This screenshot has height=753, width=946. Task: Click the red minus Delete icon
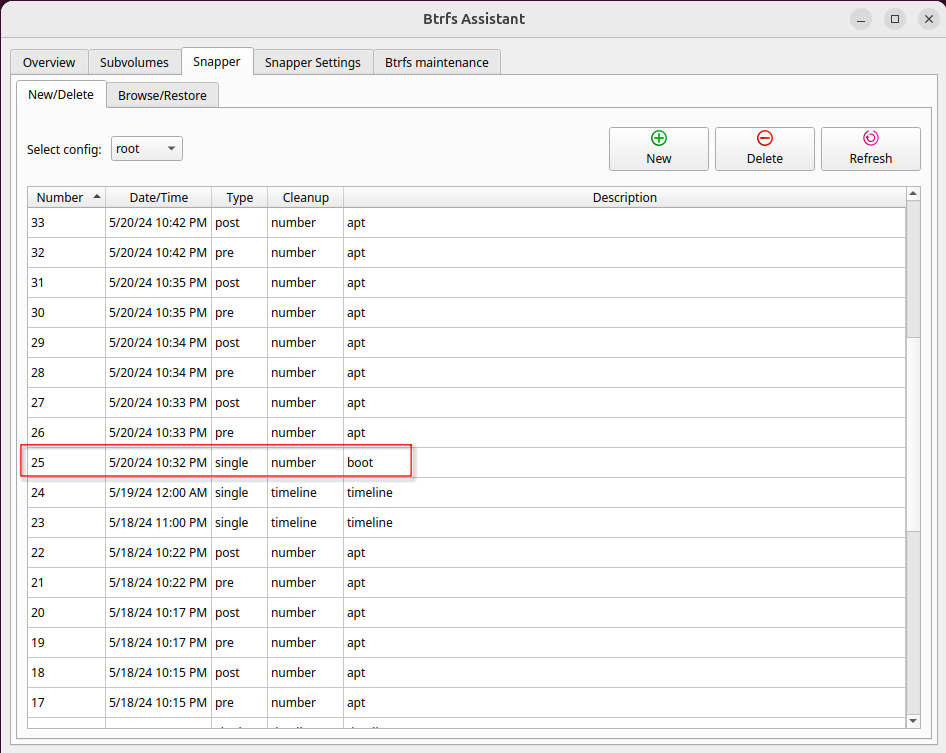[764, 139]
